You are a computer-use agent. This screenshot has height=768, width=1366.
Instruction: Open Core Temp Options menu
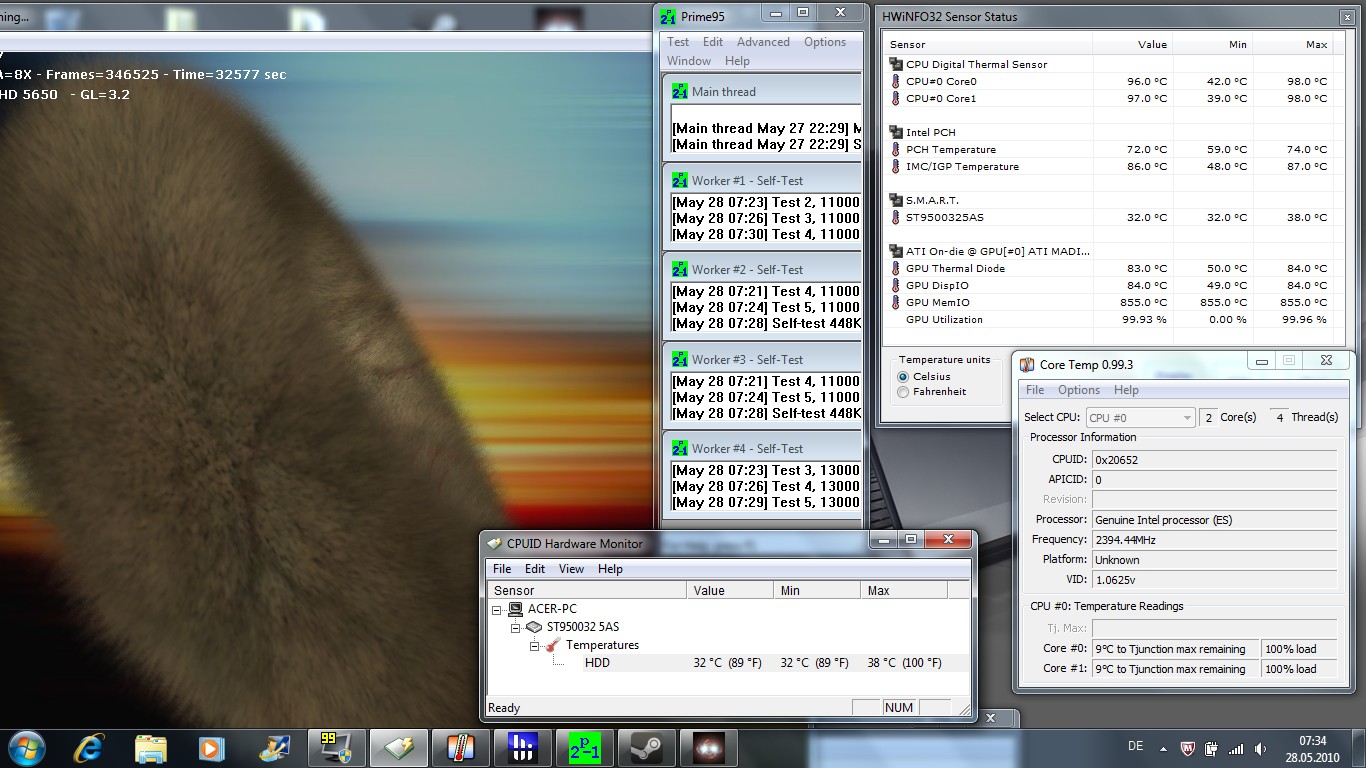coord(1079,390)
